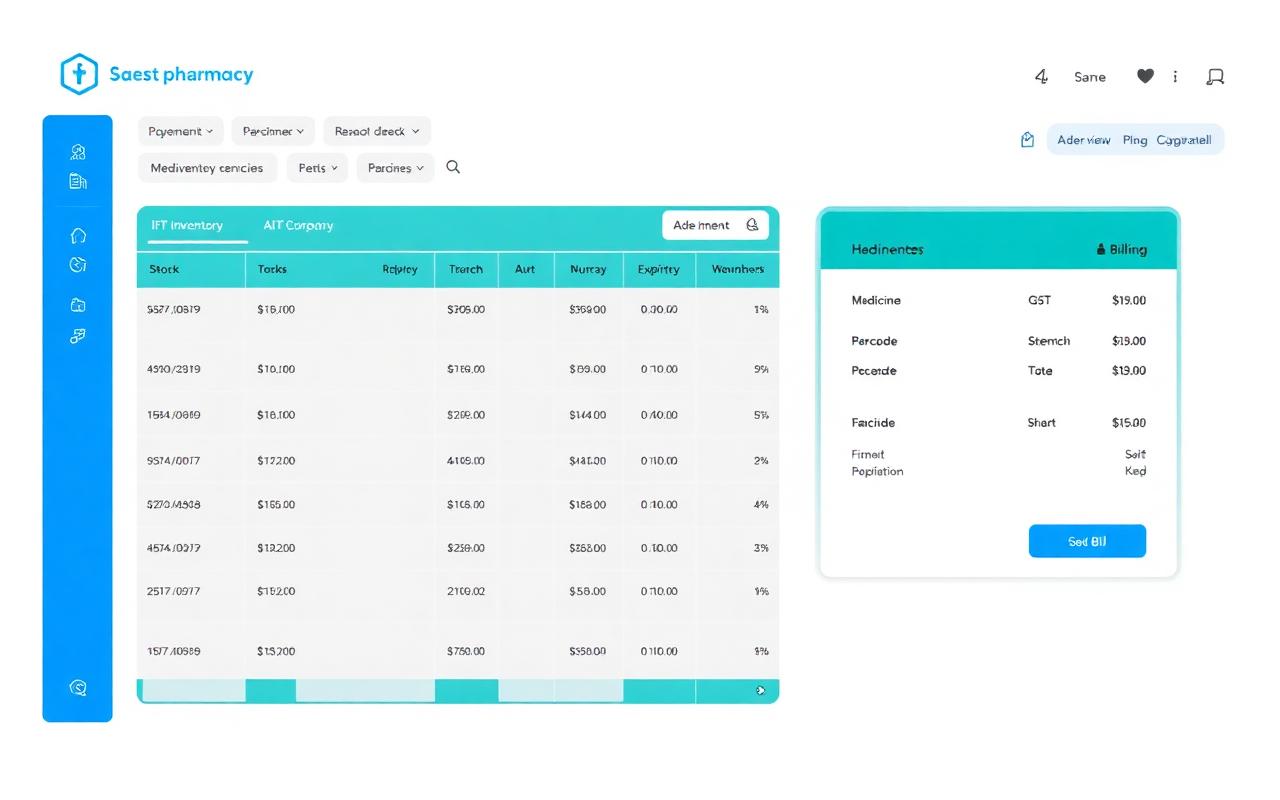Click the Ade iment button
Image resolution: width=1280 pixels, height=800 pixels.
click(x=715, y=225)
